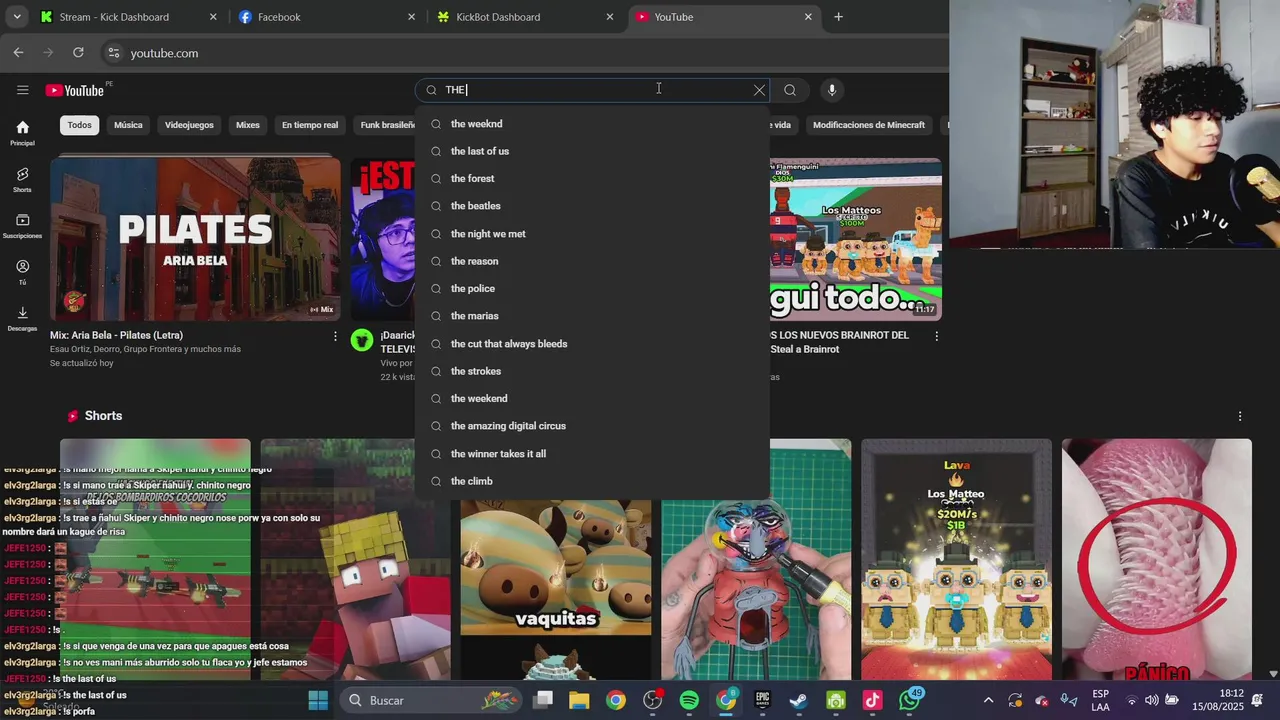Select the Mixes filter chip
The width and height of the screenshot is (1280, 720).
tap(248, 125)
